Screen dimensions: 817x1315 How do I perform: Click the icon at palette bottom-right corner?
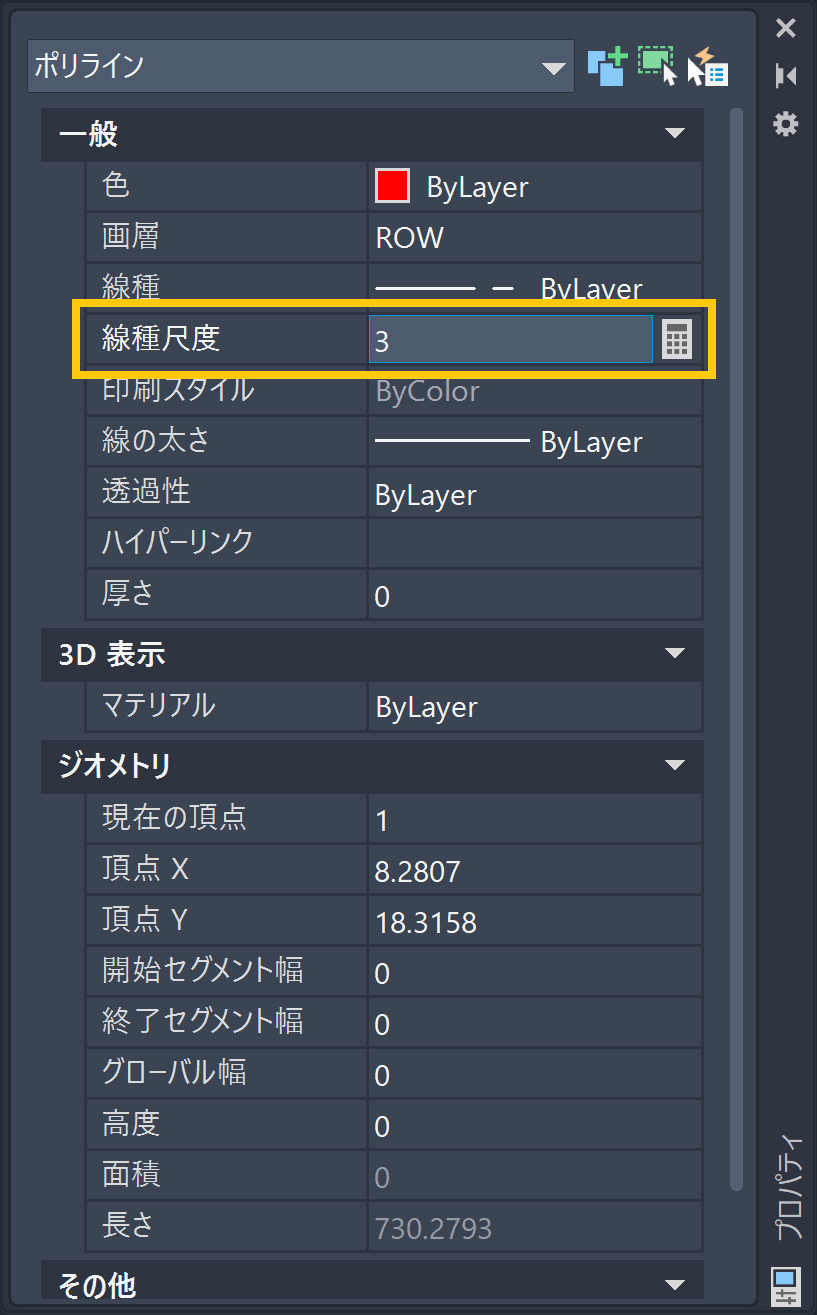click(x=785, y=1285)
